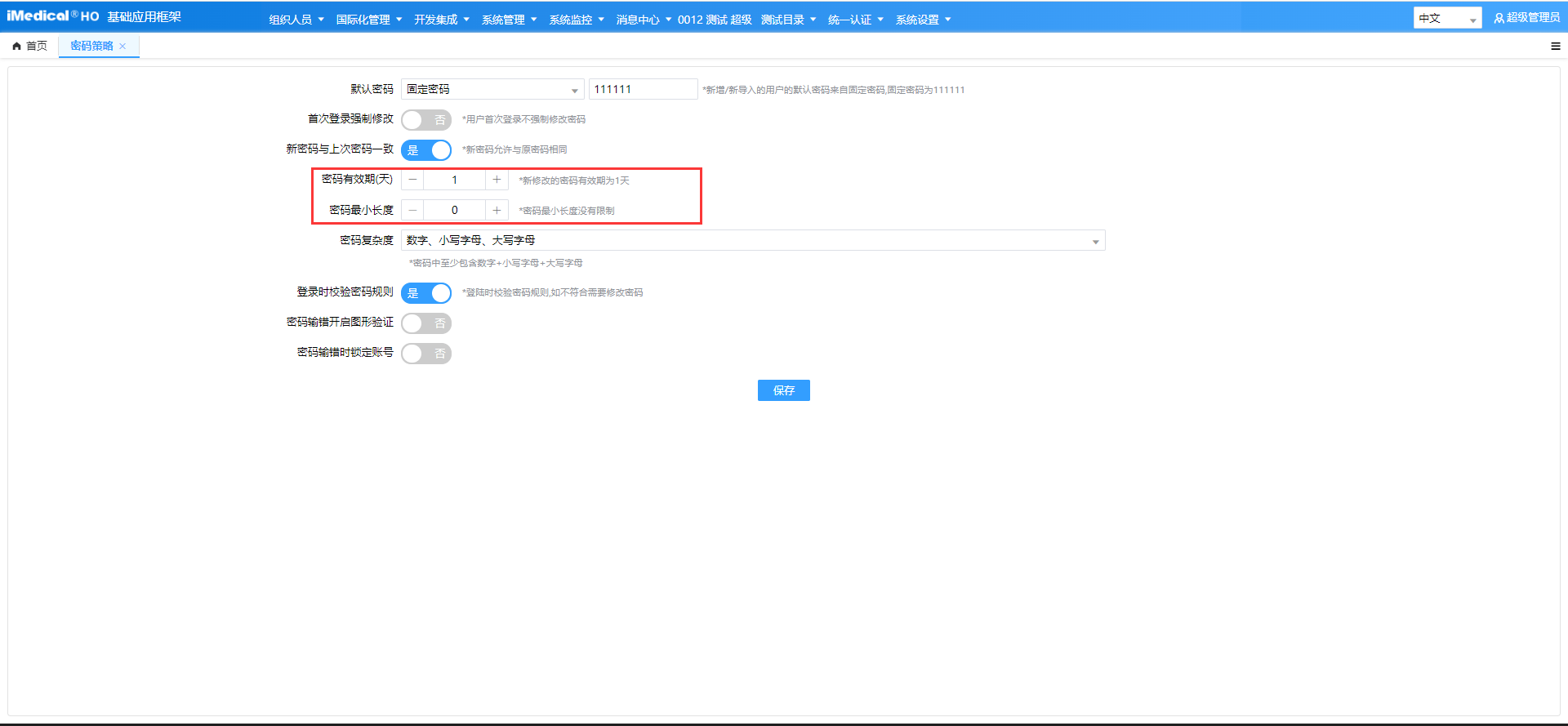Click the fixed password field containing 111111

(x=643, y=90)
